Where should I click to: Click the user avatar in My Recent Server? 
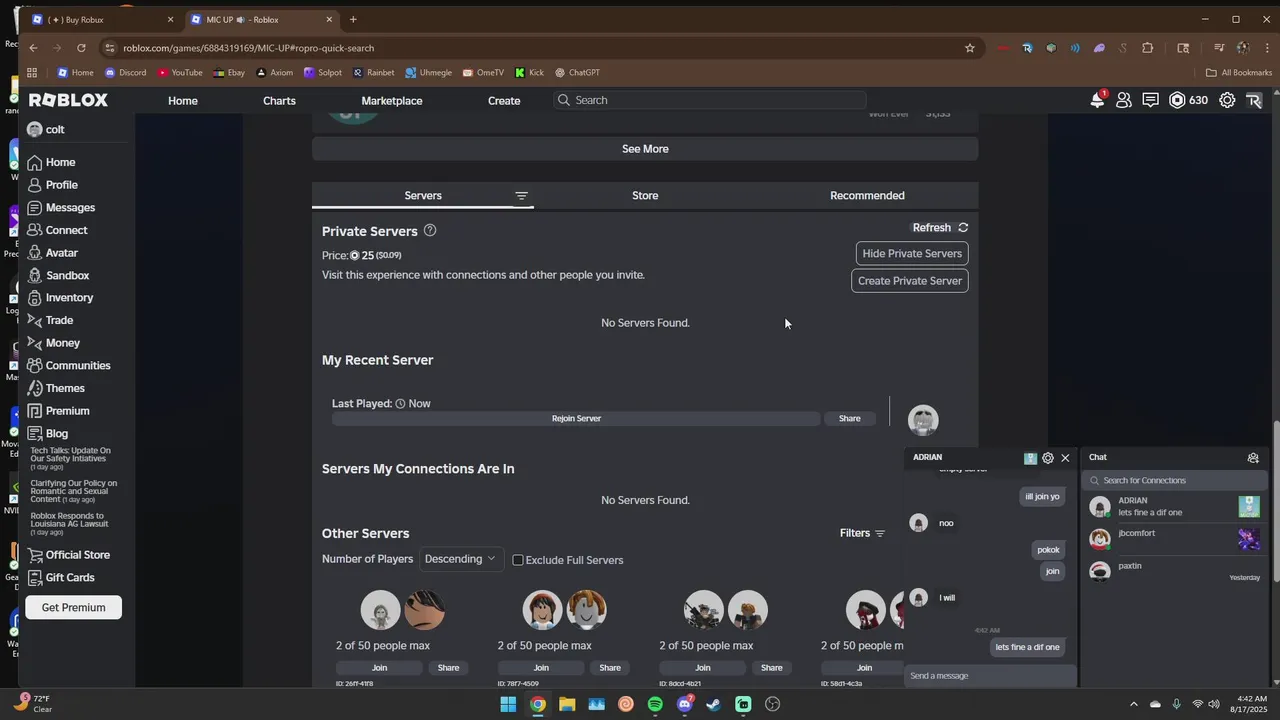(x=923, y=420)
